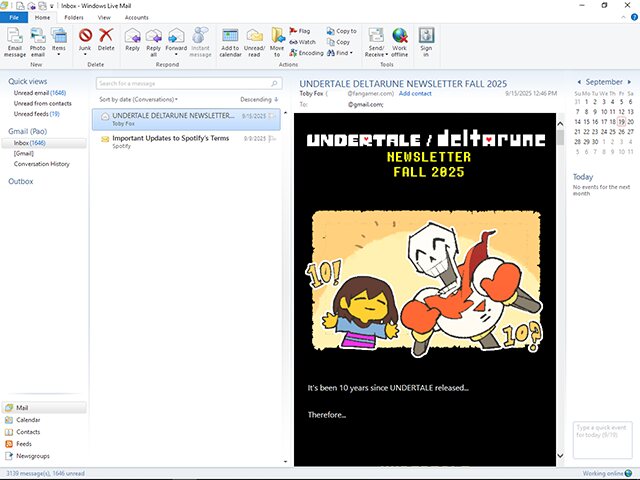Click the Working online status indicator
This screenshot has height=480, width=640.
(x=607, y=473)
